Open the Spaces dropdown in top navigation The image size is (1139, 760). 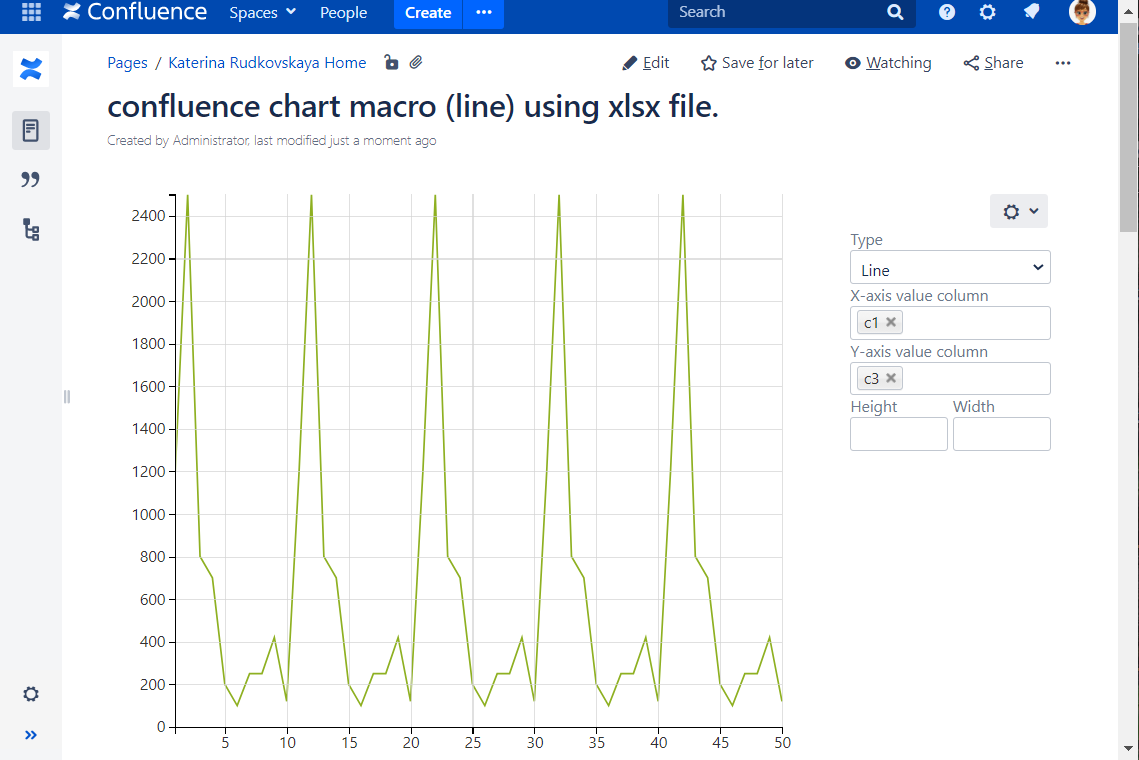click(262, 13)
